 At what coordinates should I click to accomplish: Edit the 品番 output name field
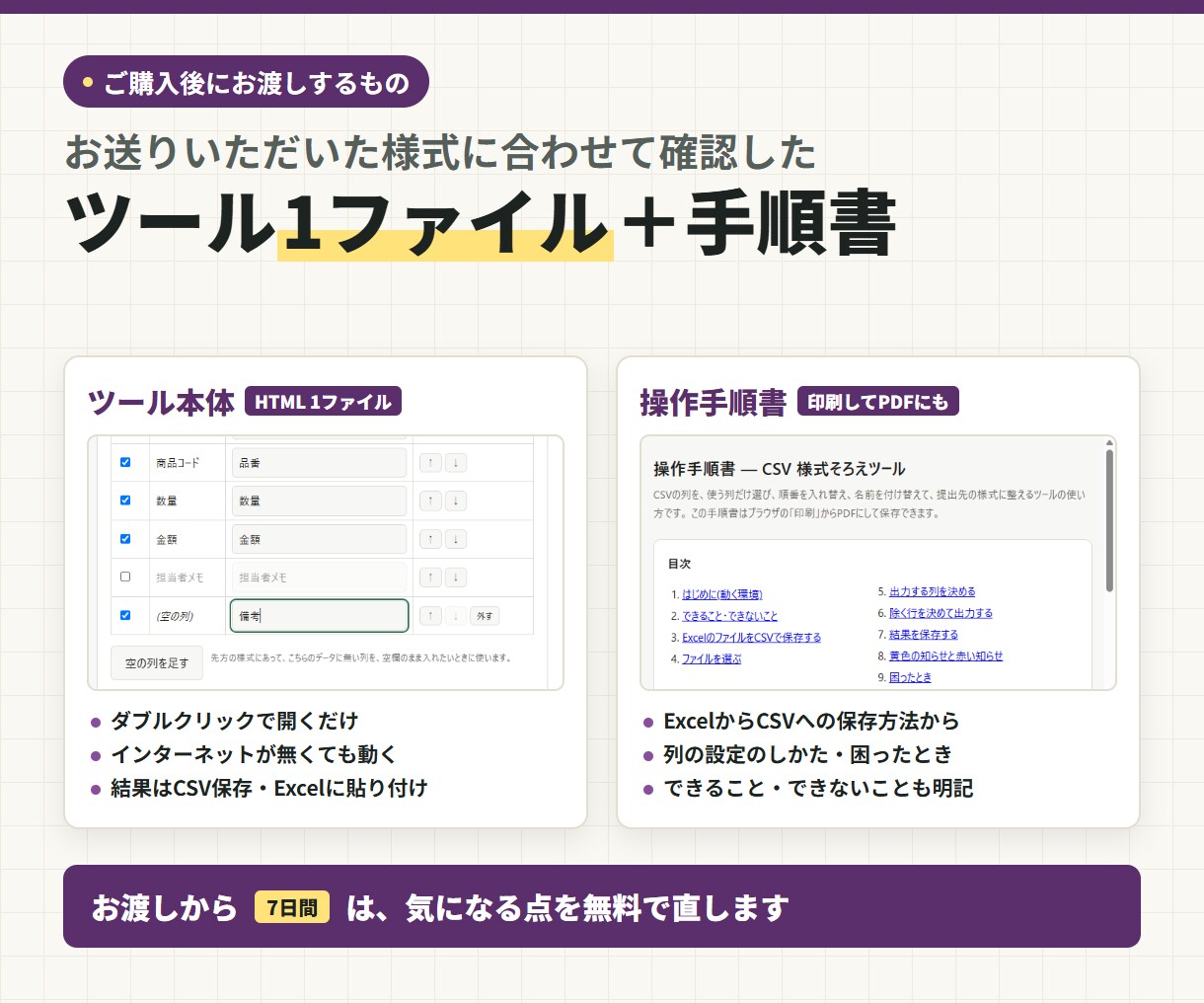click(319, 463)
